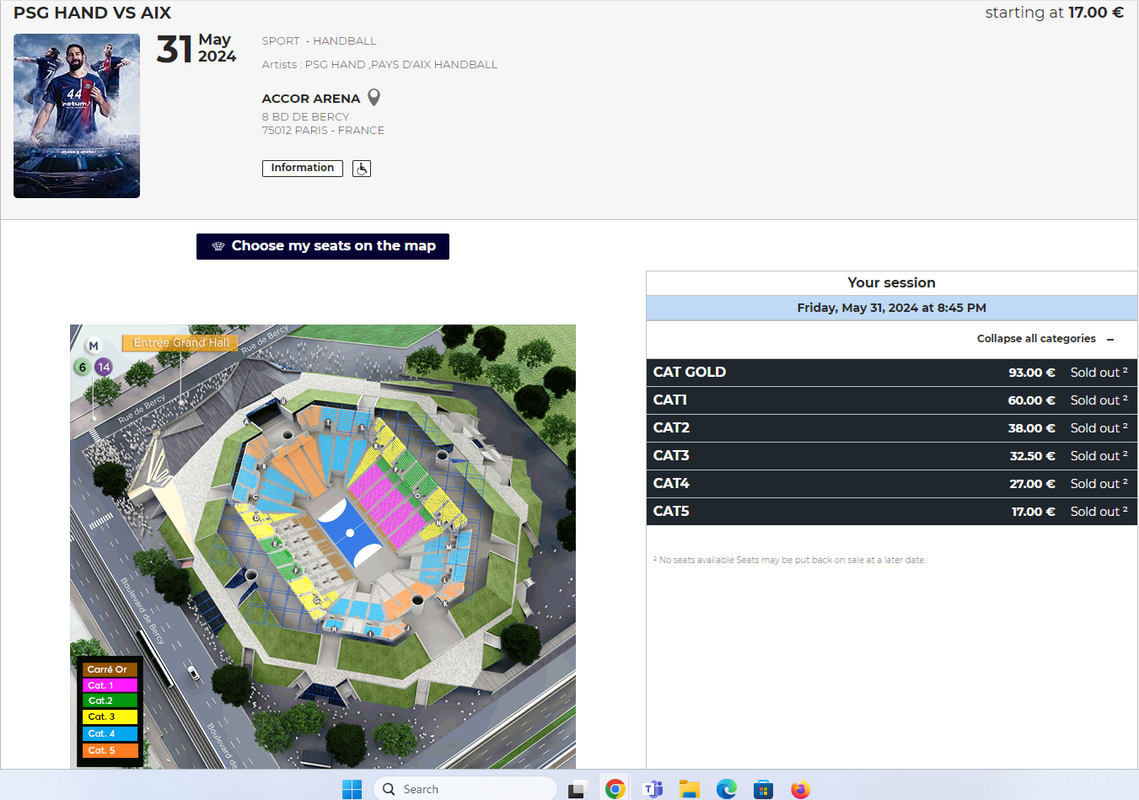The width and height of the screenshot is (1139, 800).
Task: Open Google Chrome from the taskbar
Action: (x=615, y=789)
